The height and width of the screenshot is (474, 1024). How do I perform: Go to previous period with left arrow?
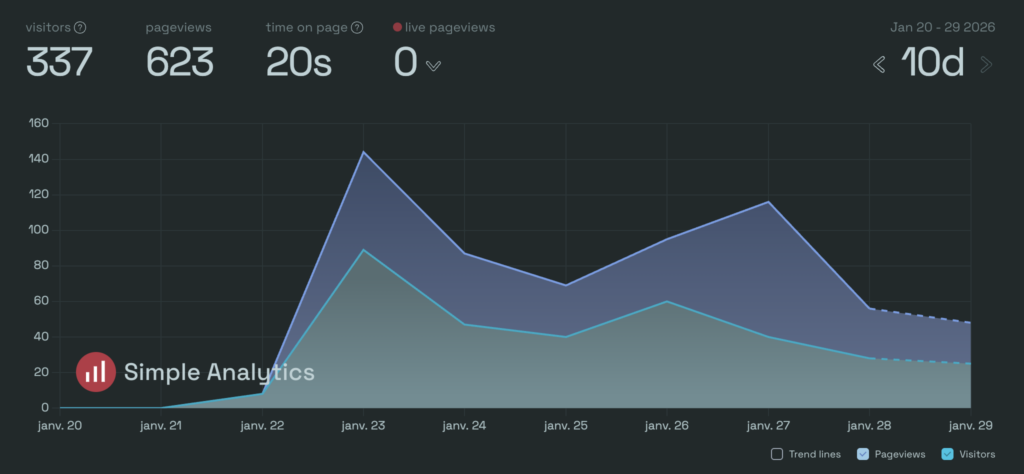(879, 65)
